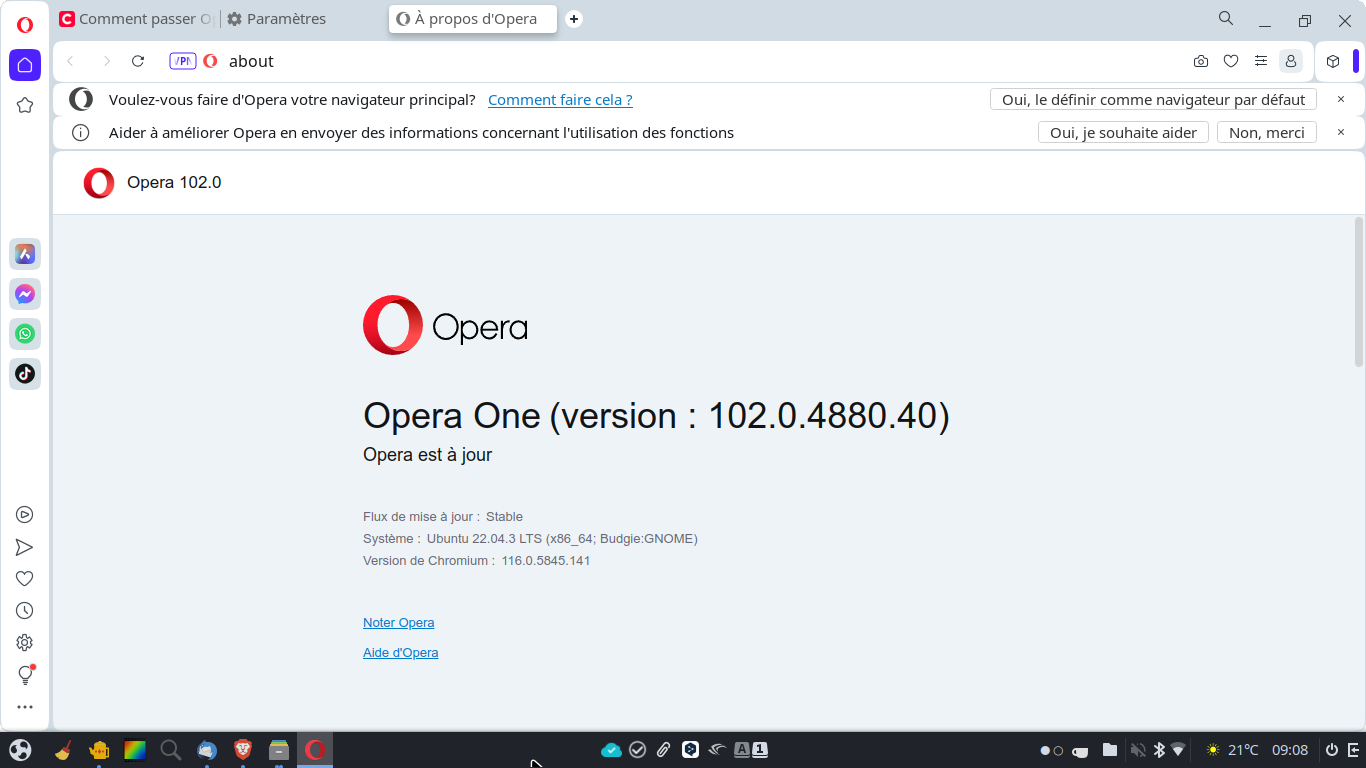The height and width of the screenshot is (768, 1366).
Task: Open the extensions cube menu
Action: [x=1333, y=61]
